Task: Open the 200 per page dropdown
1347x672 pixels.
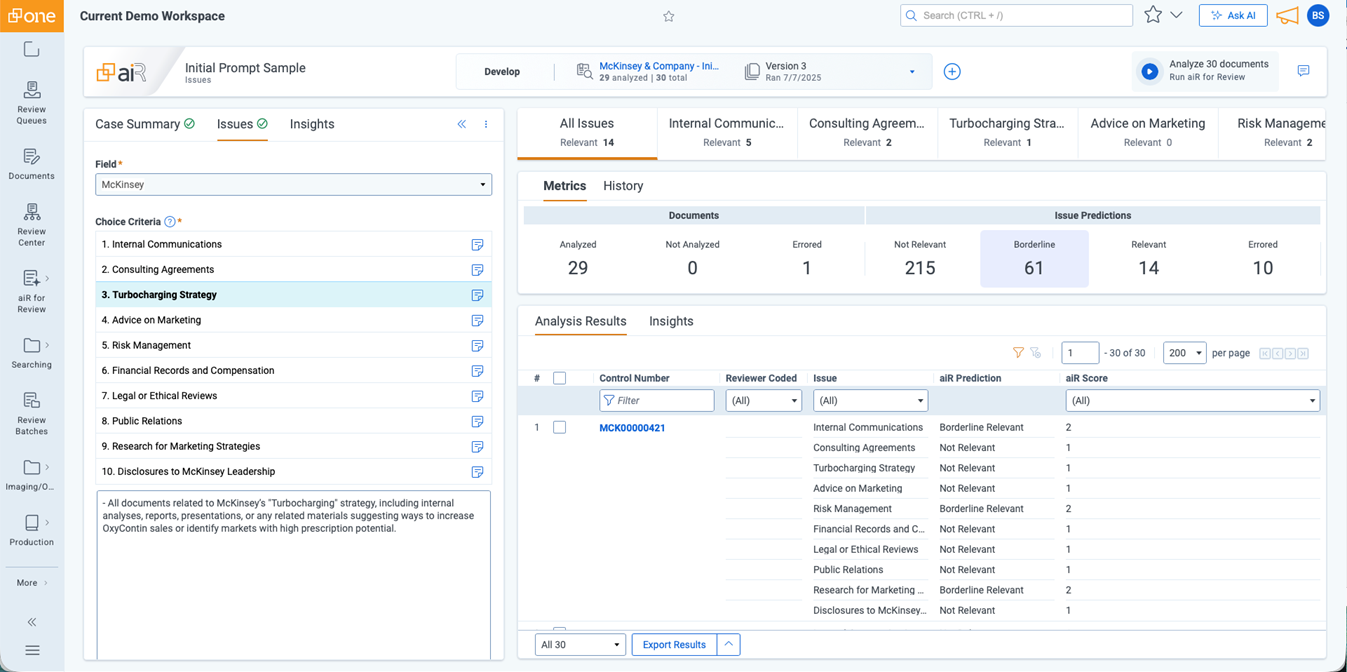Action: (1184, 353)
